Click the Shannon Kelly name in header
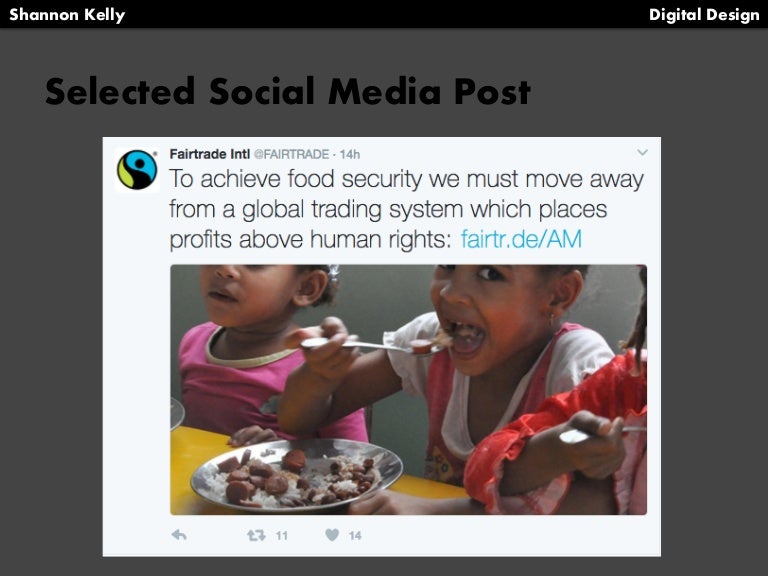768x576 pixels. [x=67, y=15]
